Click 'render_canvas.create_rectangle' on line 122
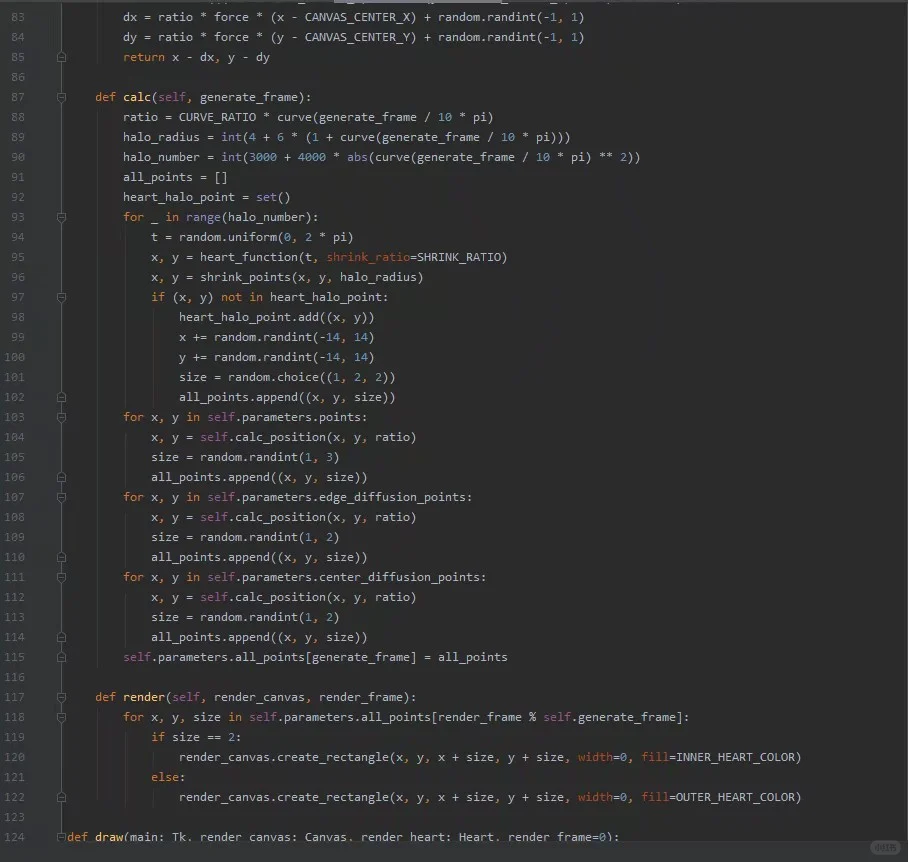Viewport: 908px width, 862px height. click(x=284, y=797)
